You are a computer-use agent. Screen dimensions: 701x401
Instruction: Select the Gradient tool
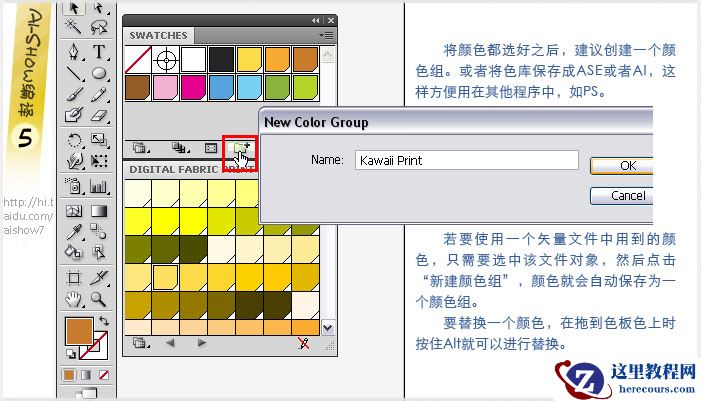[x=99, y=211]
